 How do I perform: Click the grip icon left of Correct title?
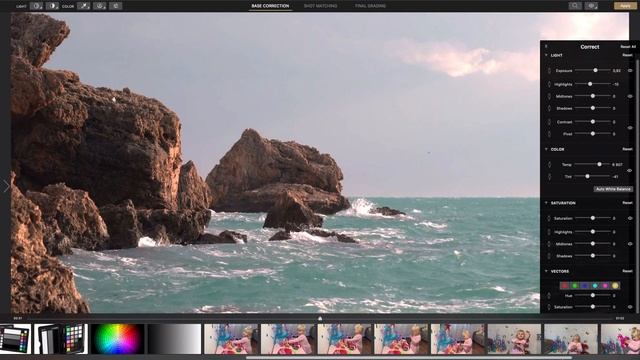click(546, 46)
